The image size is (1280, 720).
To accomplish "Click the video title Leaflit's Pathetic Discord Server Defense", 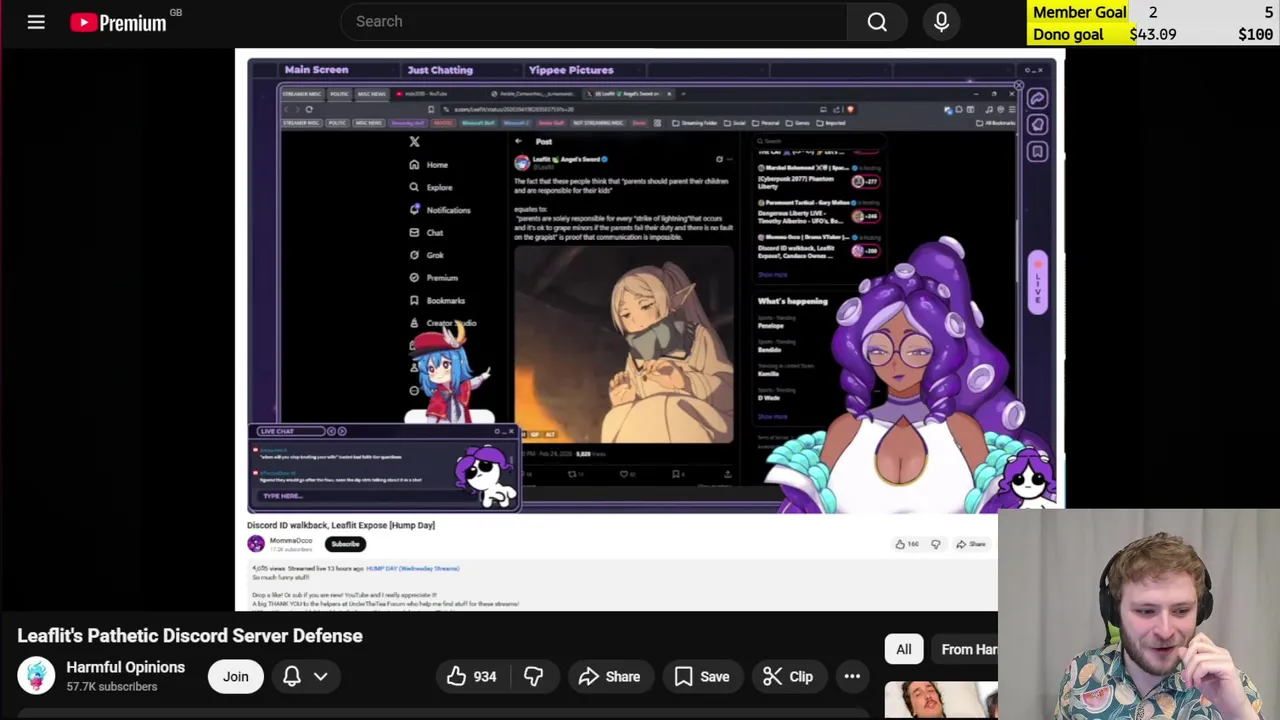I will pos(190,636).
